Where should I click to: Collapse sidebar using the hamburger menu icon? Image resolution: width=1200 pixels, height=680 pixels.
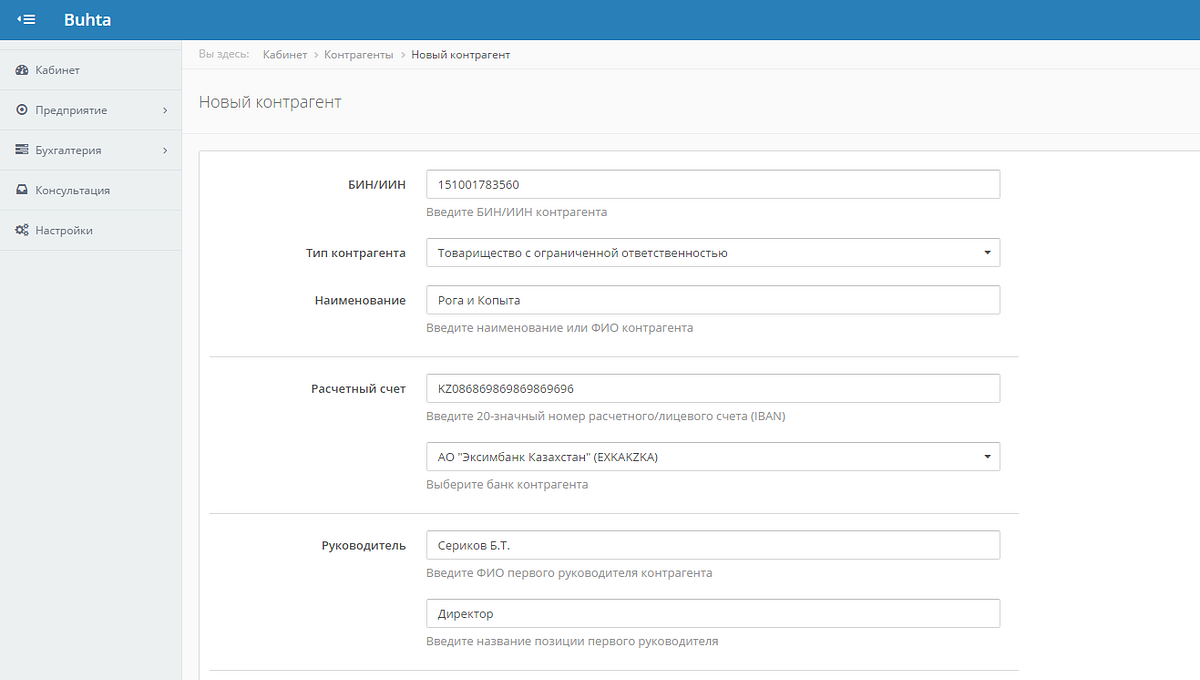[27, 19]
